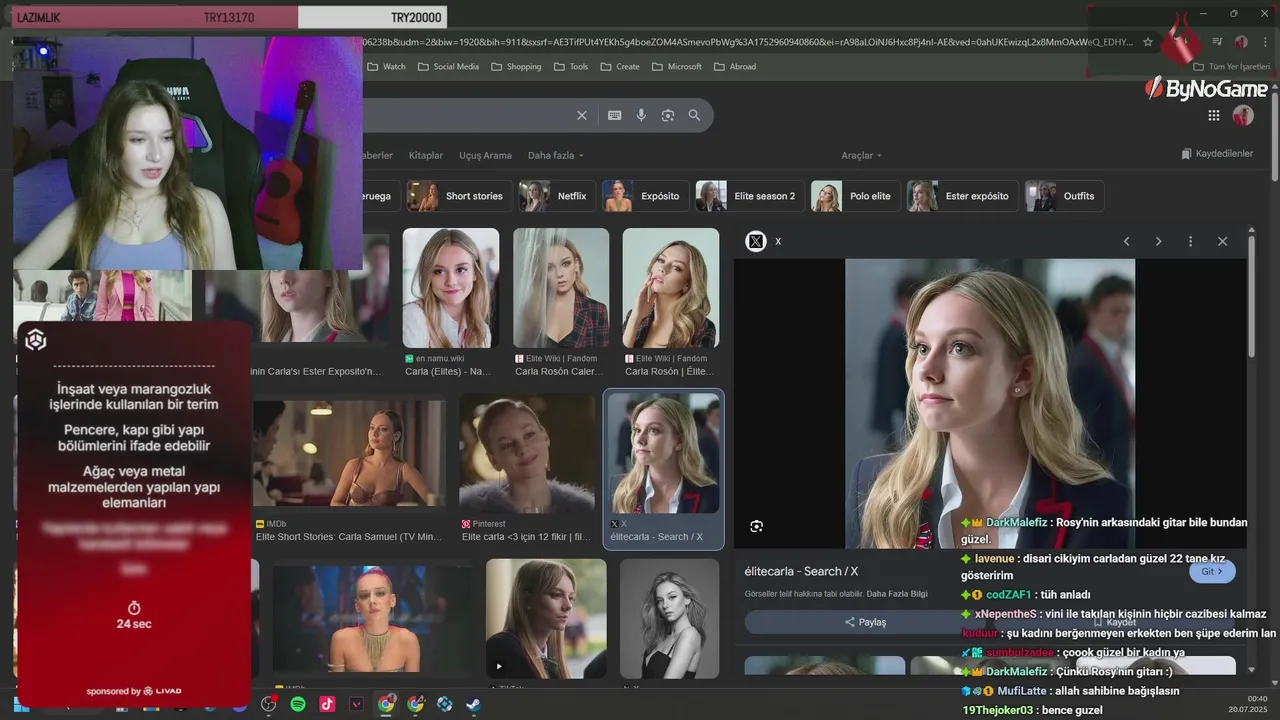This screenshot has height=720, width=1280.
Task: Click the image preview panel scrollbar
Action: [x=1253, y=295]
